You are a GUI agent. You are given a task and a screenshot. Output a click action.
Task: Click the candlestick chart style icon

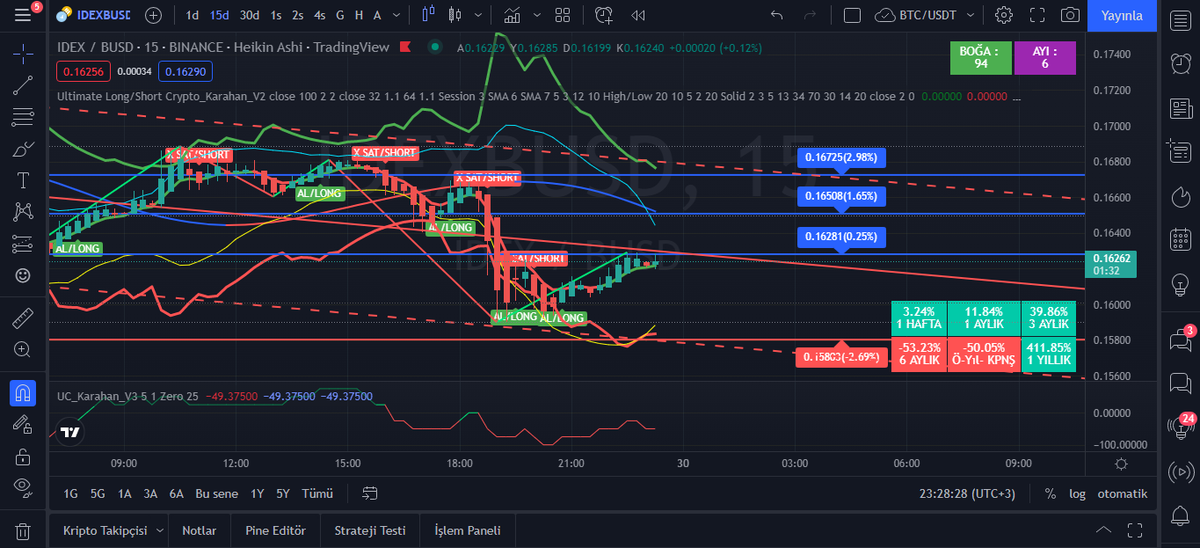[456, 15]
